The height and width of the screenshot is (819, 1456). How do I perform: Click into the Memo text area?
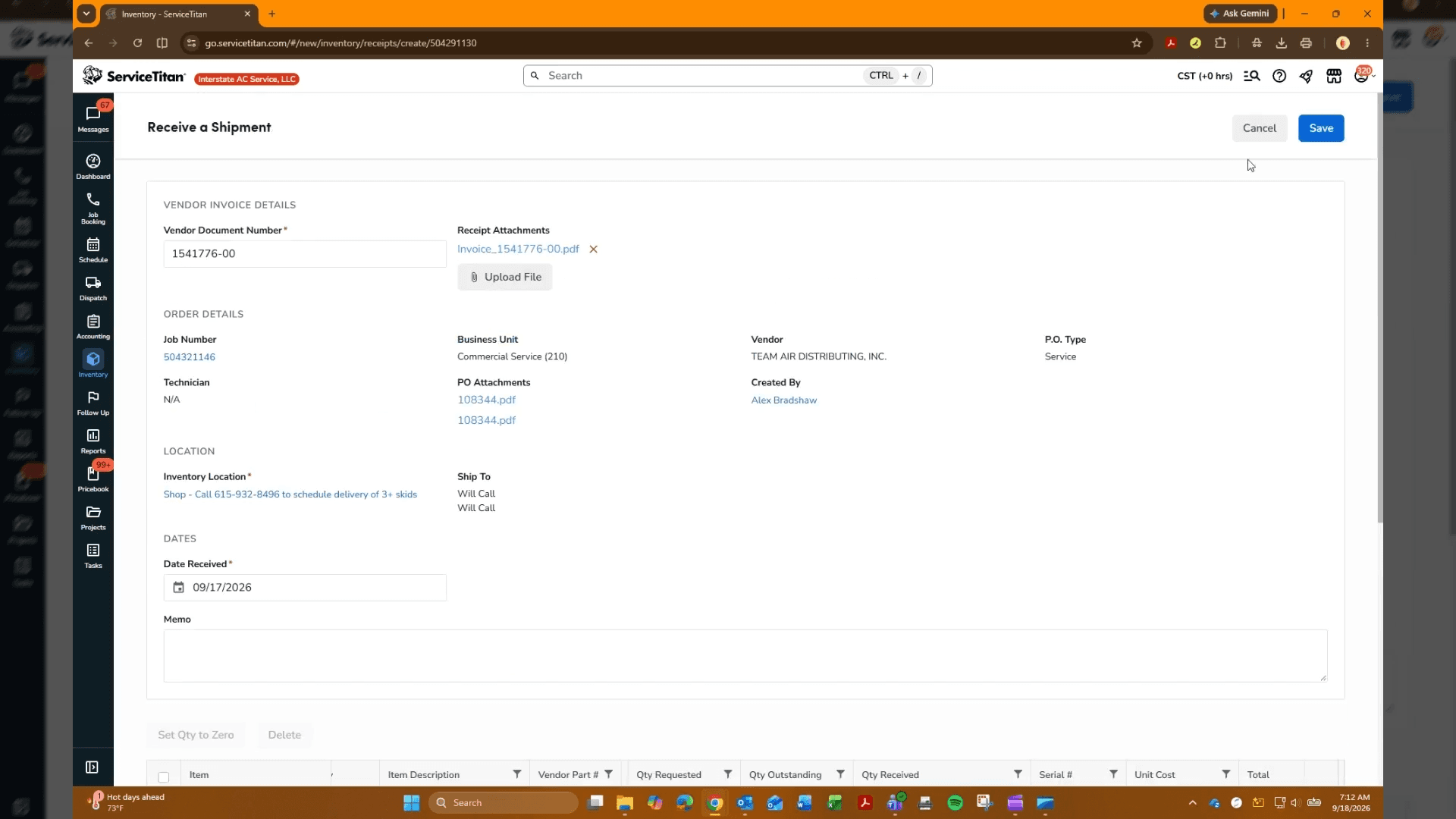click(745, 656)
